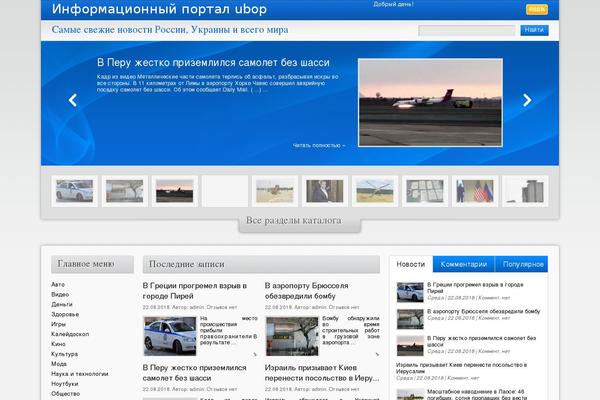
Task: Open 'Общество' menu category
Action: [x=65, y=393]
